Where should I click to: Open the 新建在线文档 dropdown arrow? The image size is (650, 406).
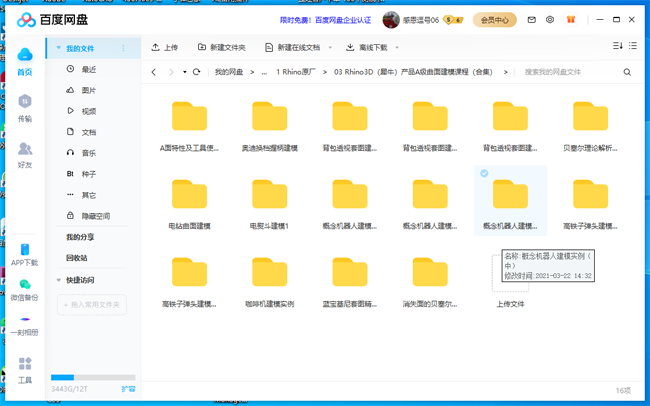click(330, 48)
